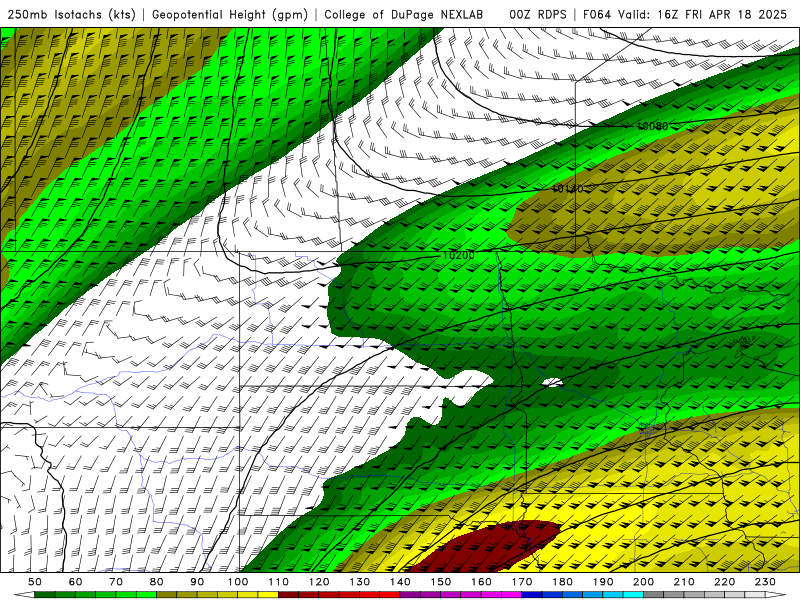
Task: Click the '190' label on the color scale
Action: (x=603, y=582)
